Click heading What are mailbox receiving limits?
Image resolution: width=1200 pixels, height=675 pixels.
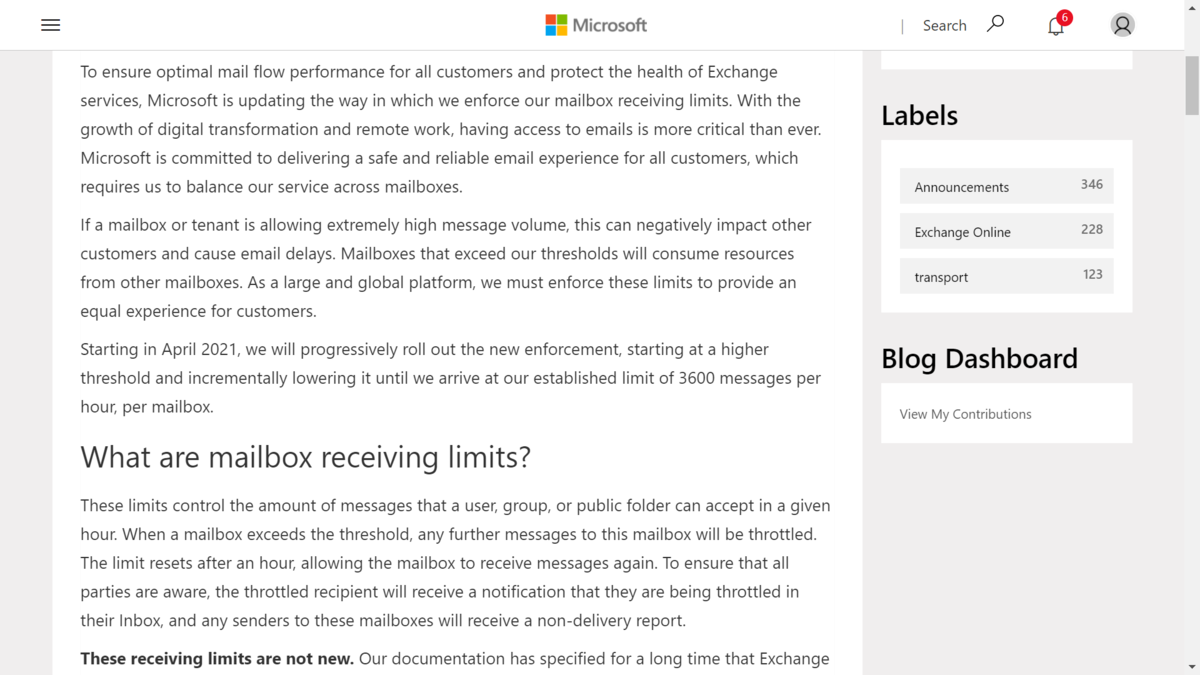point(305,457)
